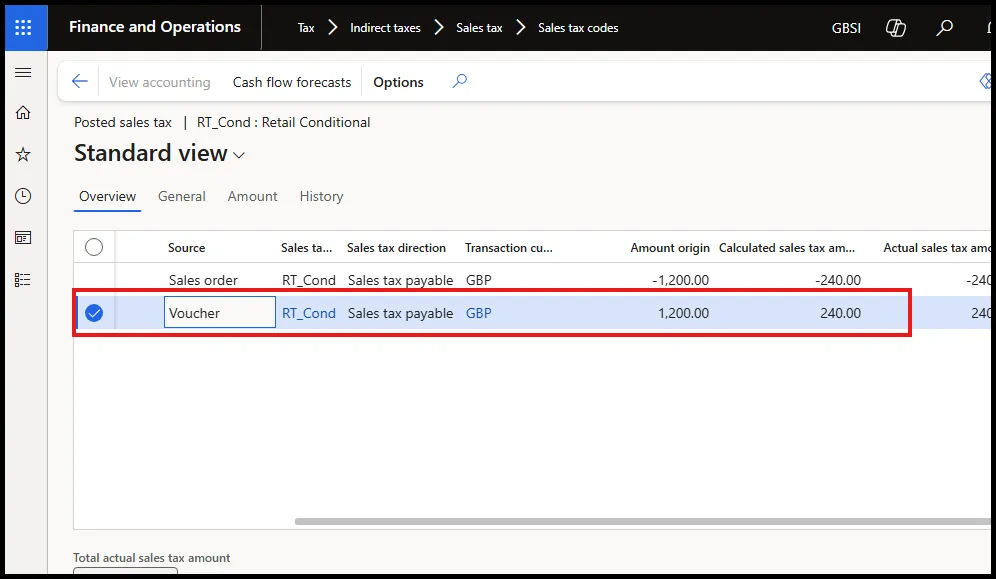Sort by Source column header
The width and height of the screenshot is (996, 579).
click(x=186, y=248)
